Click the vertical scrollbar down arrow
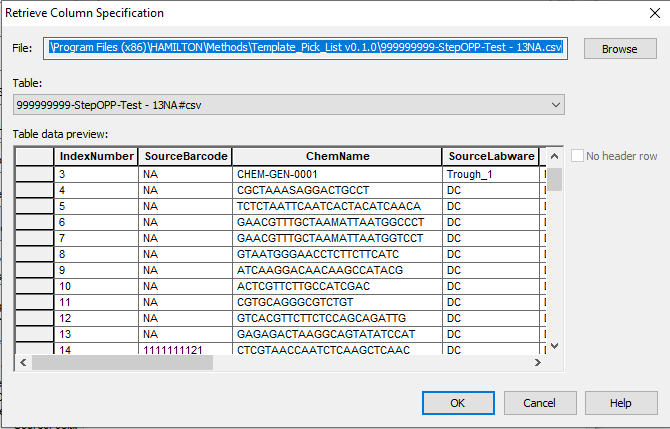Viewport: 670px width, 429px height. [555, 346]
